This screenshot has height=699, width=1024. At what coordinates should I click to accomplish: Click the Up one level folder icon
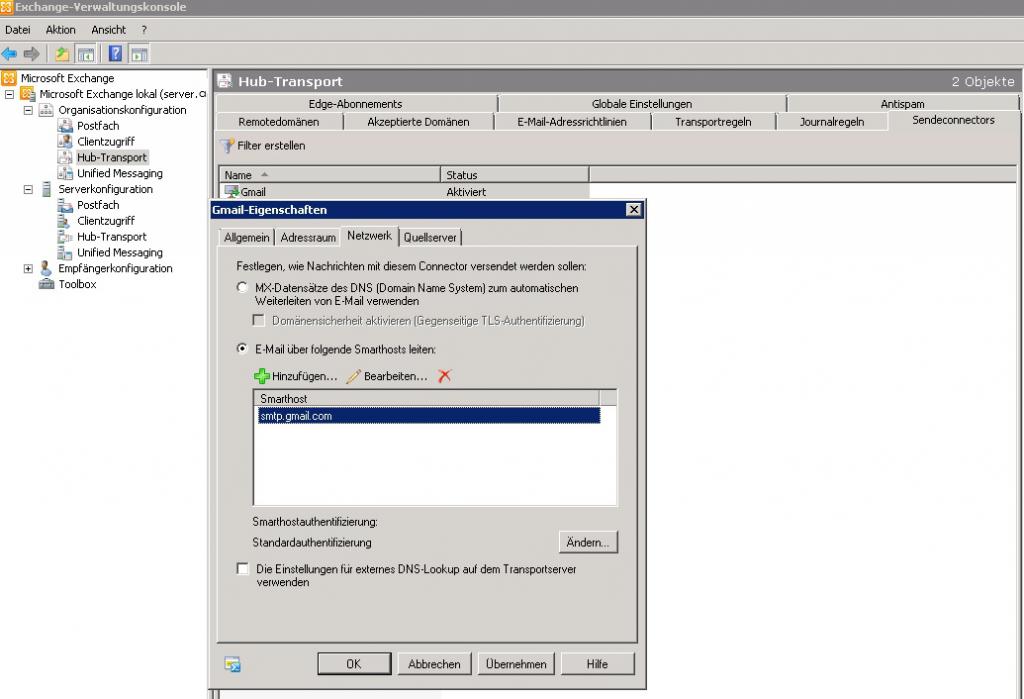coord(62,54)
